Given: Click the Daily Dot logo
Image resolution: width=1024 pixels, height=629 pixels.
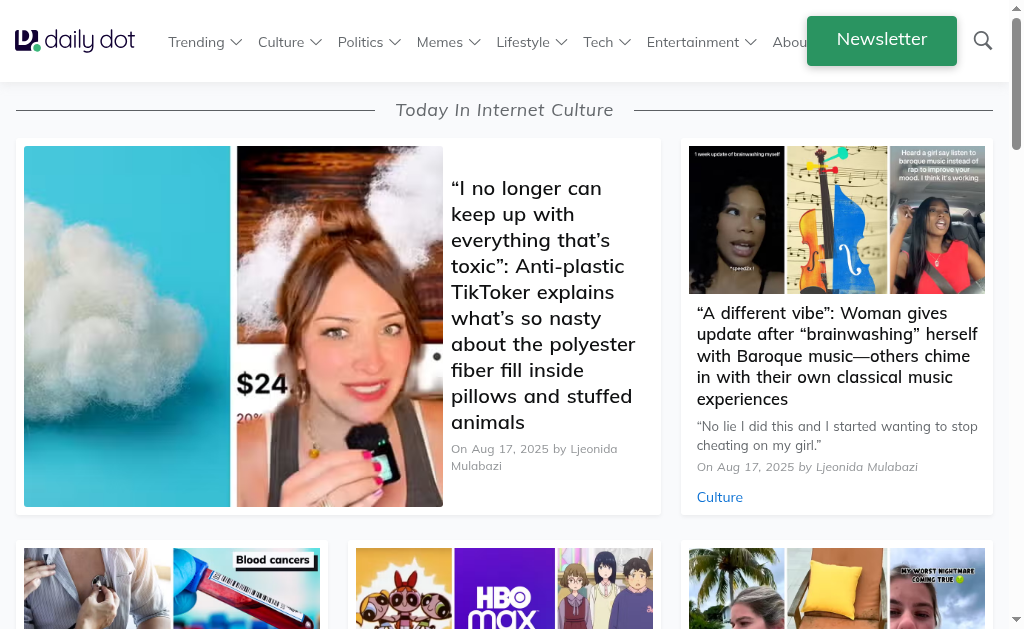Looking at the screenshot, I should pos(75,40).
